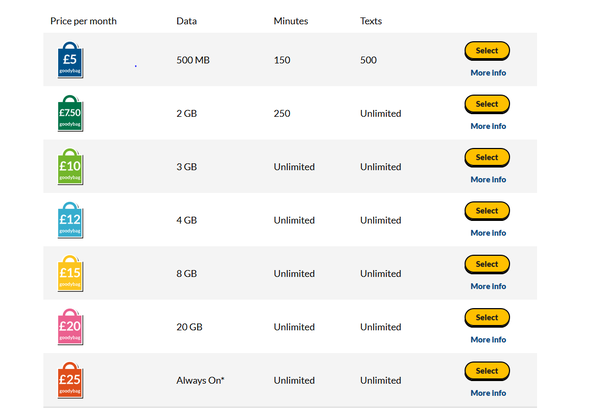Screen dimensions: 600x408
Task: Select the £15 8 GB plan
Action: click(x=487, y=264)
